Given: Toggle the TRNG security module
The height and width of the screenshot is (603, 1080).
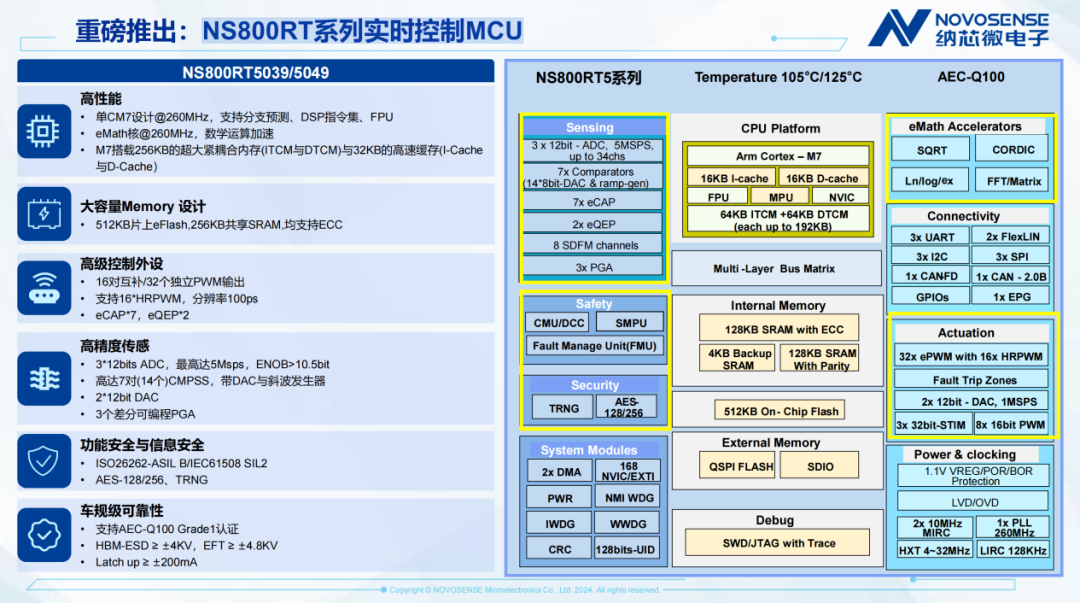Looking at the screenshot, I should pyautogui.click(x=562, y=408).
